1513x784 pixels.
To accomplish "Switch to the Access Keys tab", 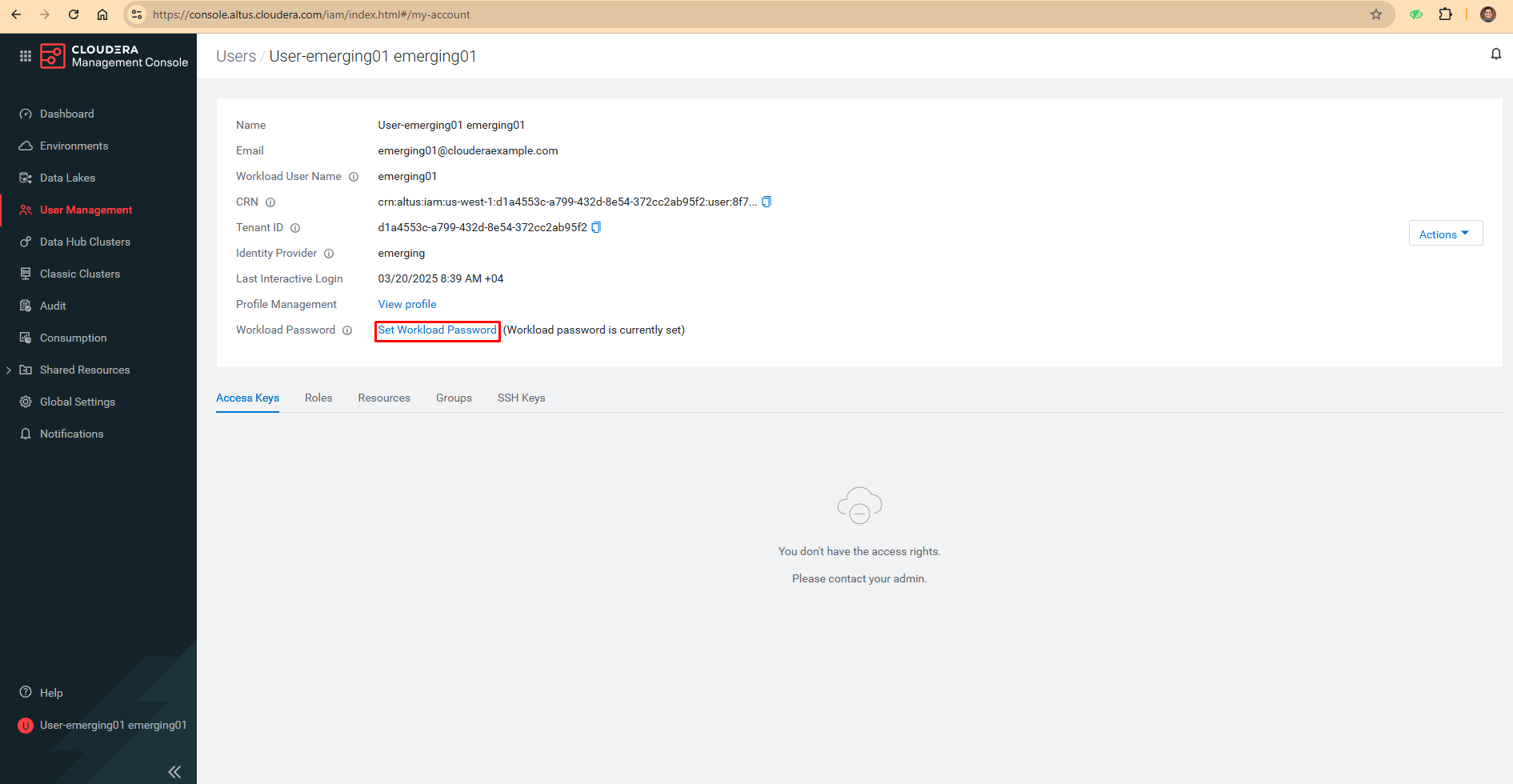I will (x=248, y=398).
